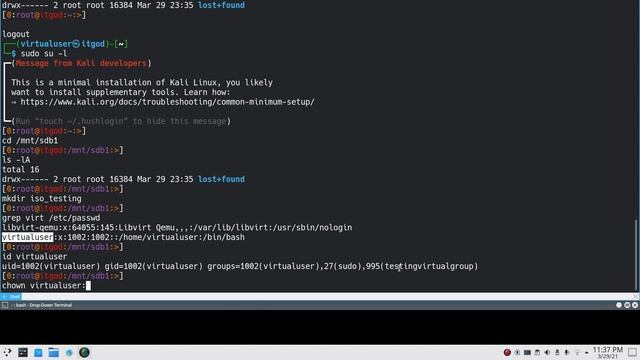Click the libvirt-qemu passwd output line
Screen dimensions: 640x360
click(177, 228)
